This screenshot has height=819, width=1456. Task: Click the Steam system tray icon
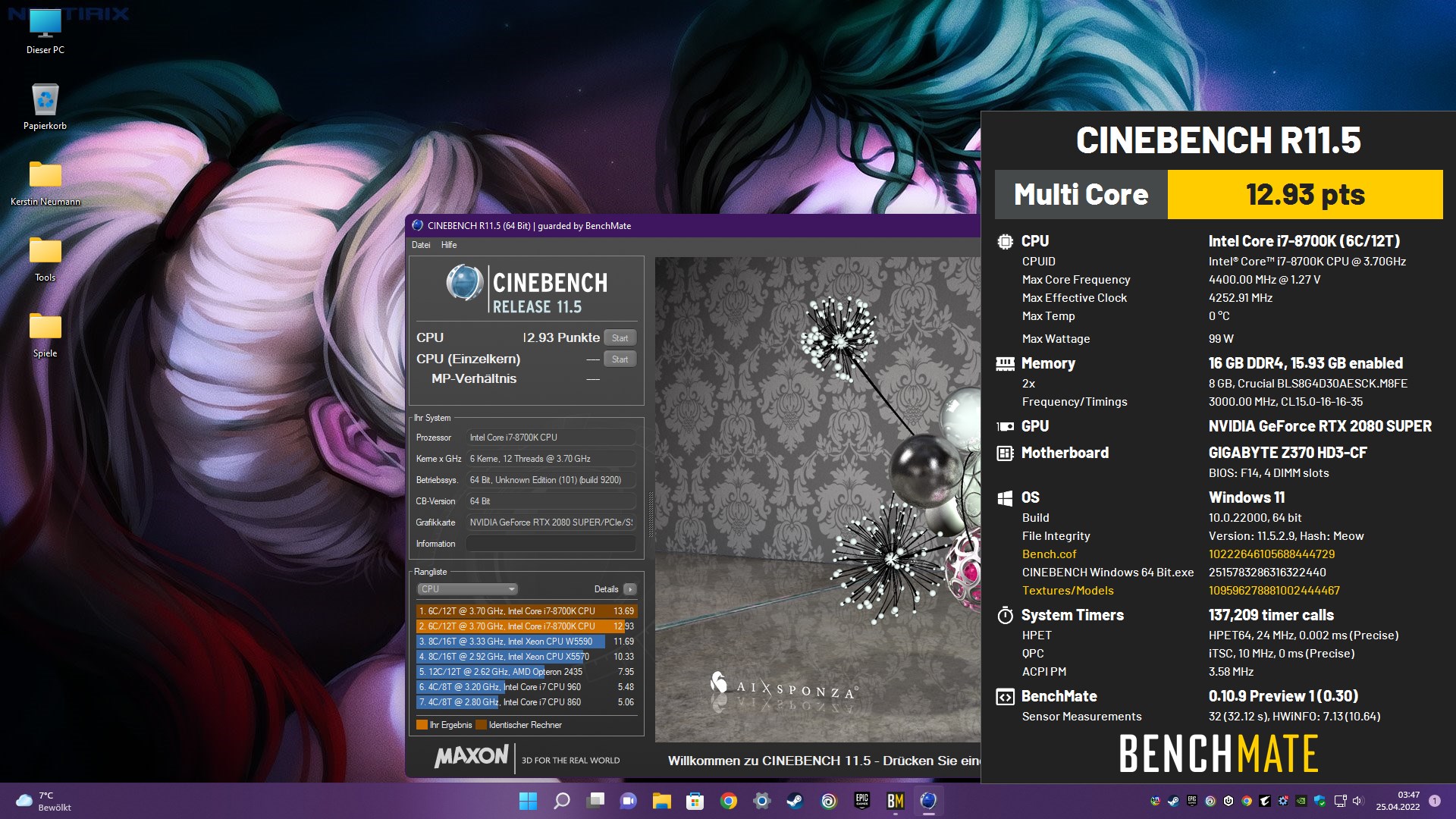(1173, 801)
